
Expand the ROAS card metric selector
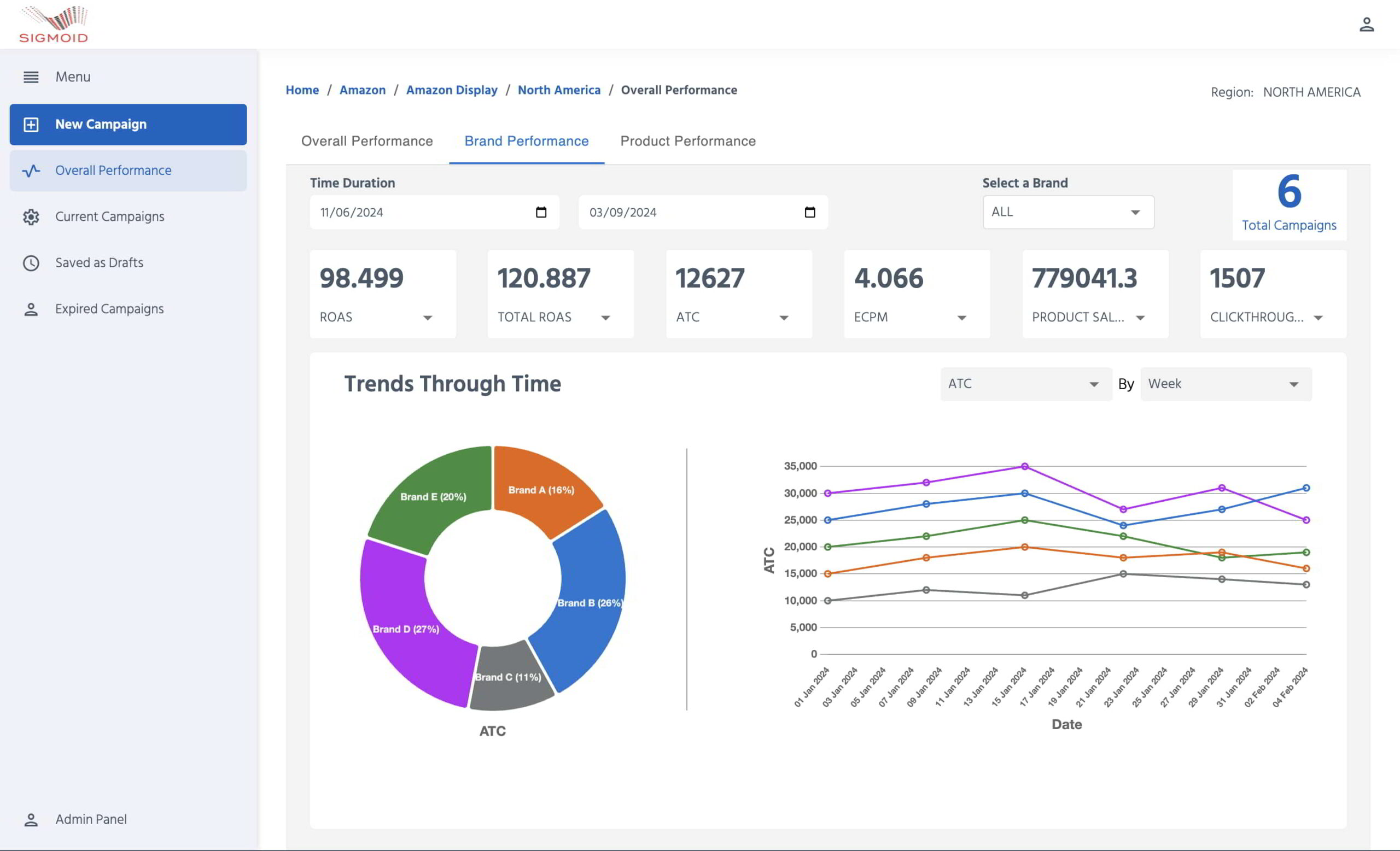pos(427,318)
